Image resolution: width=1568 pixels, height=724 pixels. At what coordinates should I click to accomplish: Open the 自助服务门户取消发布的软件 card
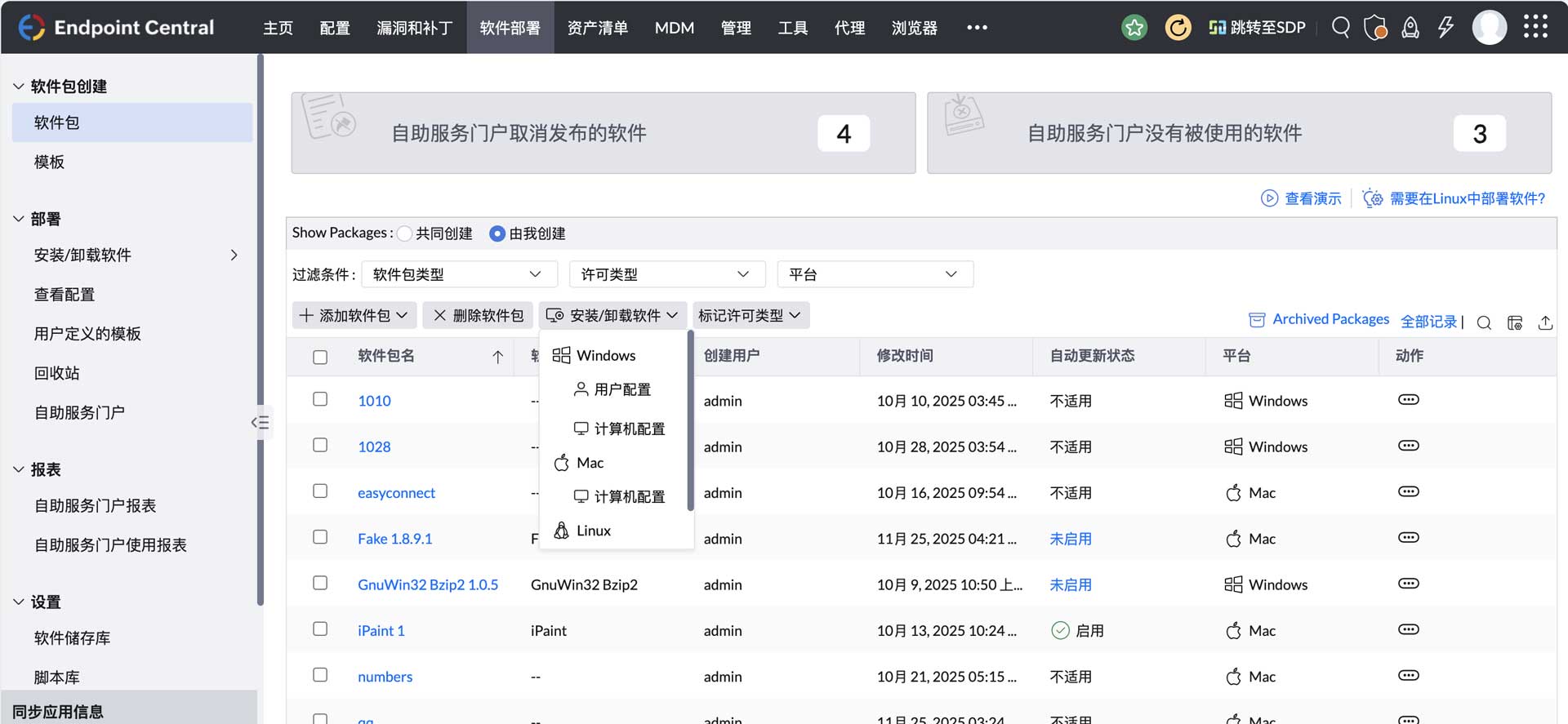click(x=604, y=133)
